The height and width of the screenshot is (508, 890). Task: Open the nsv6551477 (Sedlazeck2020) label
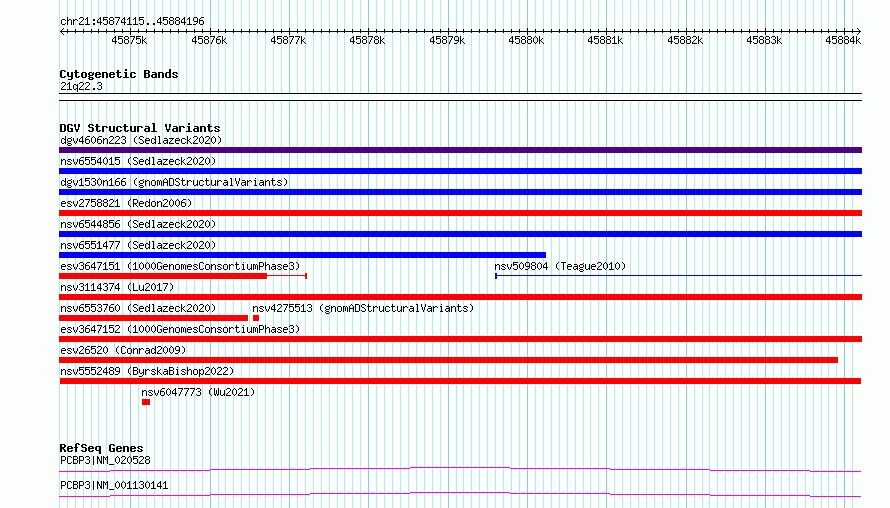click(x=138, y=245)
